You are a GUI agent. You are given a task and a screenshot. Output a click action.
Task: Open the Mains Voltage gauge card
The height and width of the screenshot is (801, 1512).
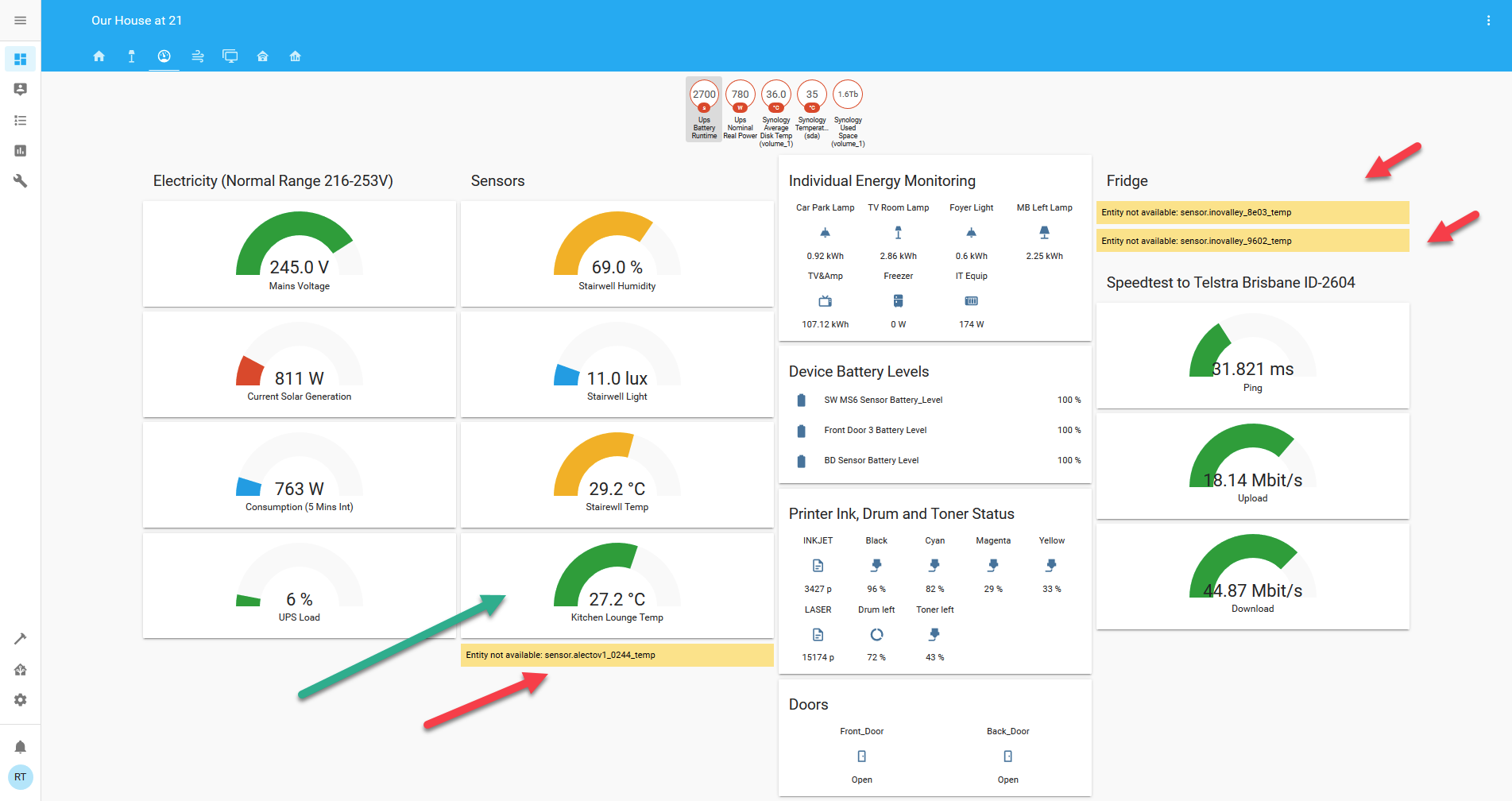[300, 253]
